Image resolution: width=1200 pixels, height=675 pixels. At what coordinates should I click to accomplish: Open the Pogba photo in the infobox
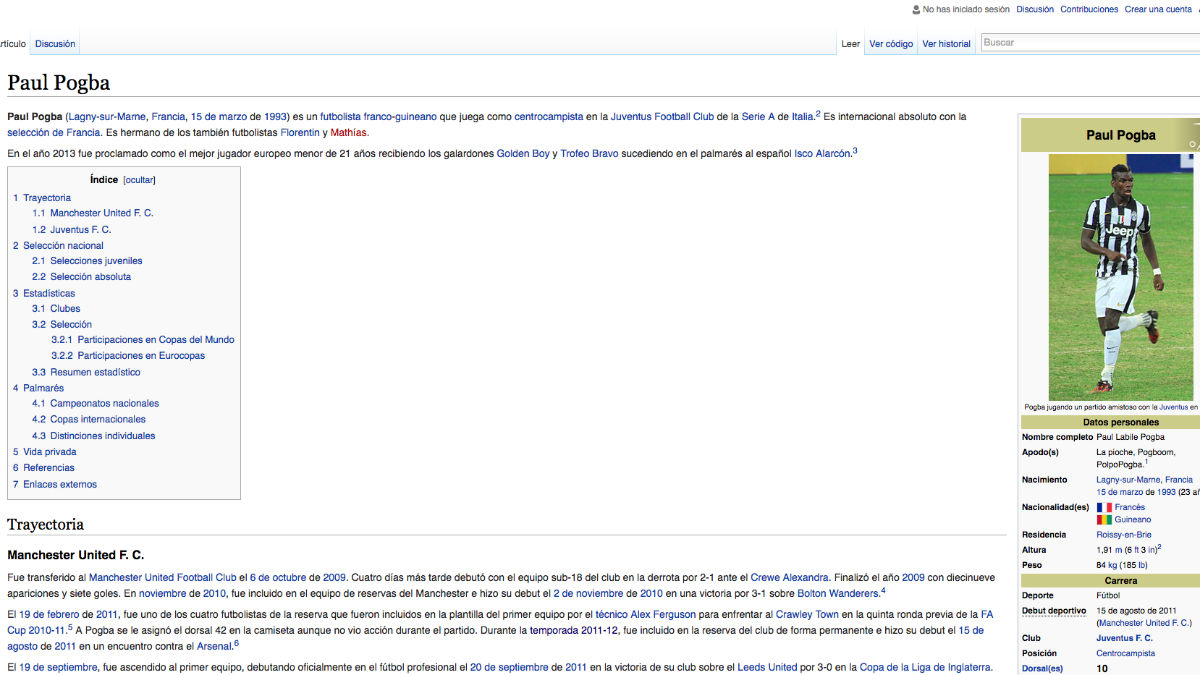coord(1120,277)
